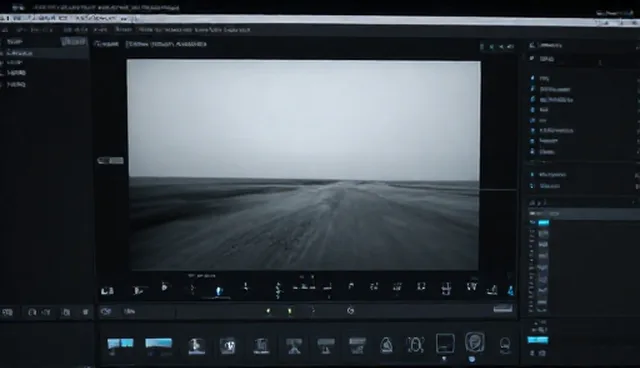Select the white marker beside the yellow marker
This screenshot has width=640, height=368.
pyautogui.click(x=268, y=311)
